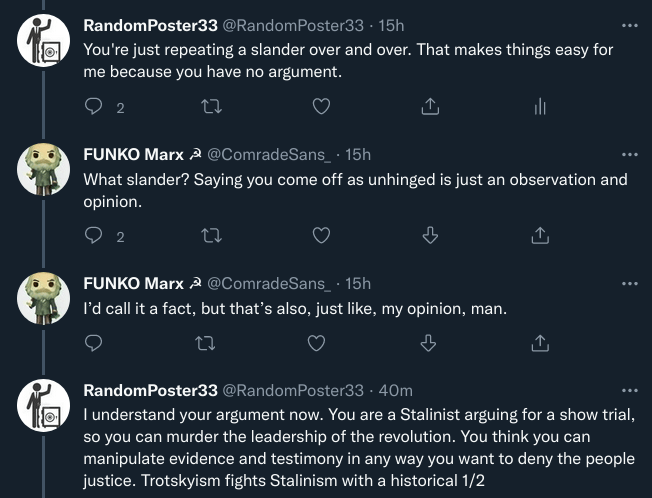Reply to the "repeating a slander" tweet
The height and width of the screenshot is (498, 652).
[x=94, y=107]
